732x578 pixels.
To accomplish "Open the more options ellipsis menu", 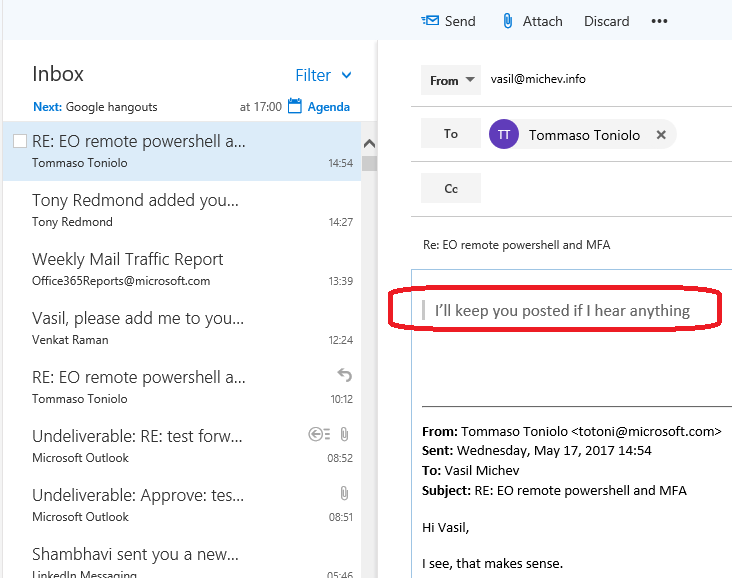I will click(659, 21).
